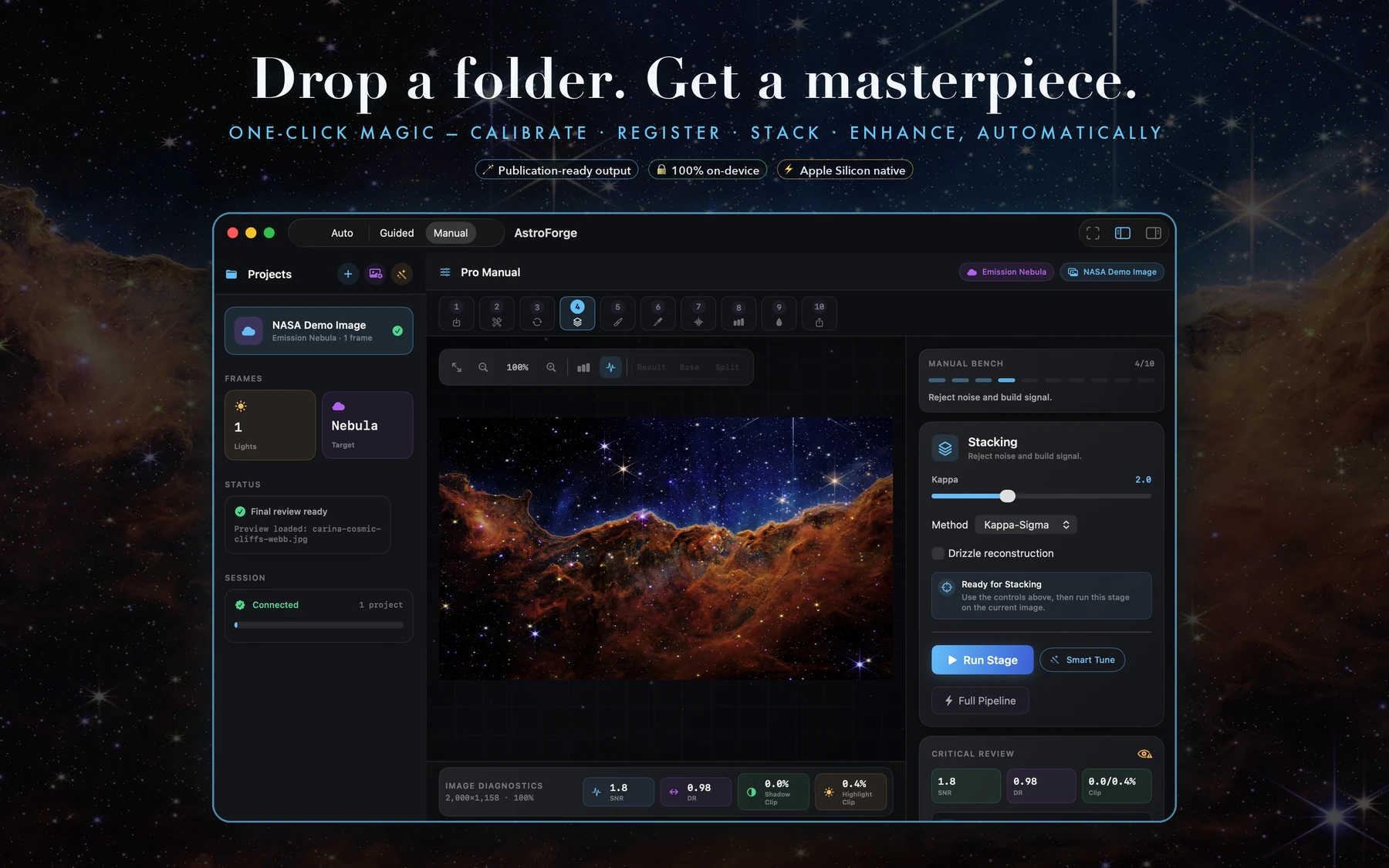Click the purple add-image icon beside Projects
Viewport: 1389px width, 868px height.
375,274
